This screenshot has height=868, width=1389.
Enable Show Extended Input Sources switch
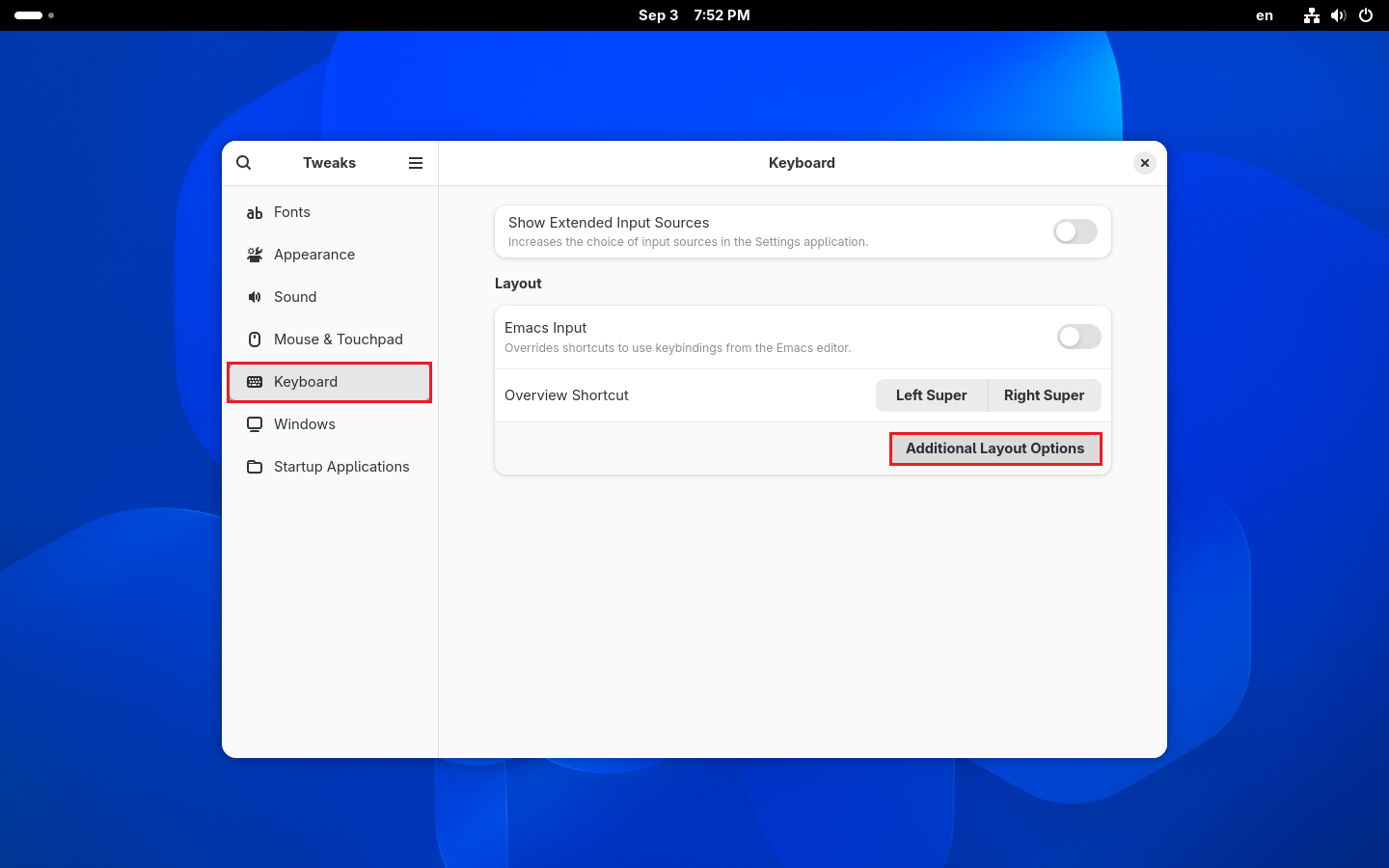click(1076, 231)
